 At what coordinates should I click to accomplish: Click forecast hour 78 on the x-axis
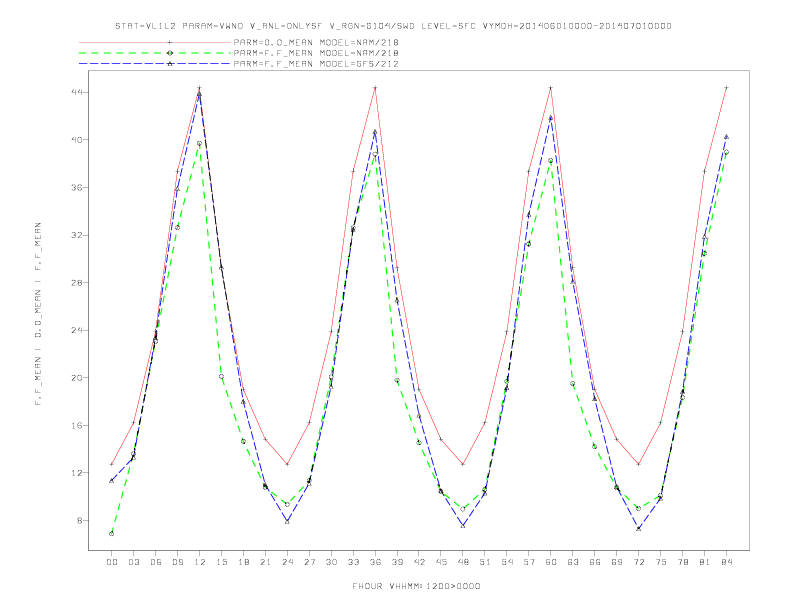pos(683,562)
